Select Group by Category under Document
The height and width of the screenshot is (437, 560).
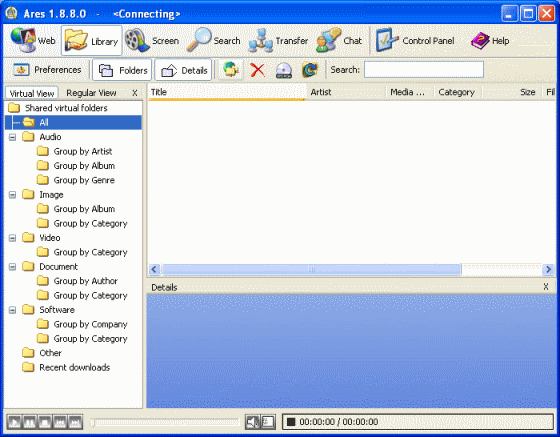[x=83, y=295]
